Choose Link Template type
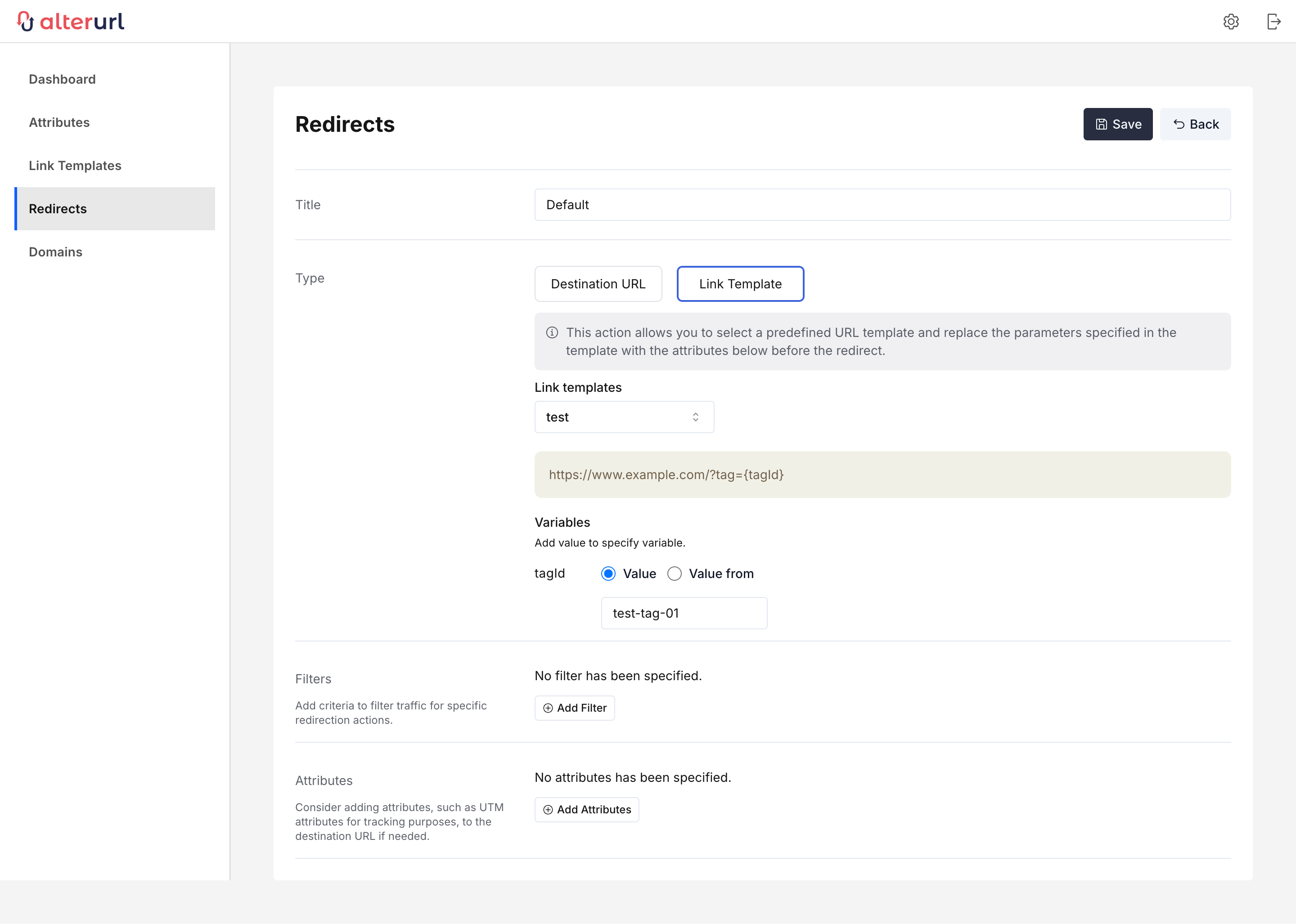This screenshot has height=924, width=1296. click(740, 284)
